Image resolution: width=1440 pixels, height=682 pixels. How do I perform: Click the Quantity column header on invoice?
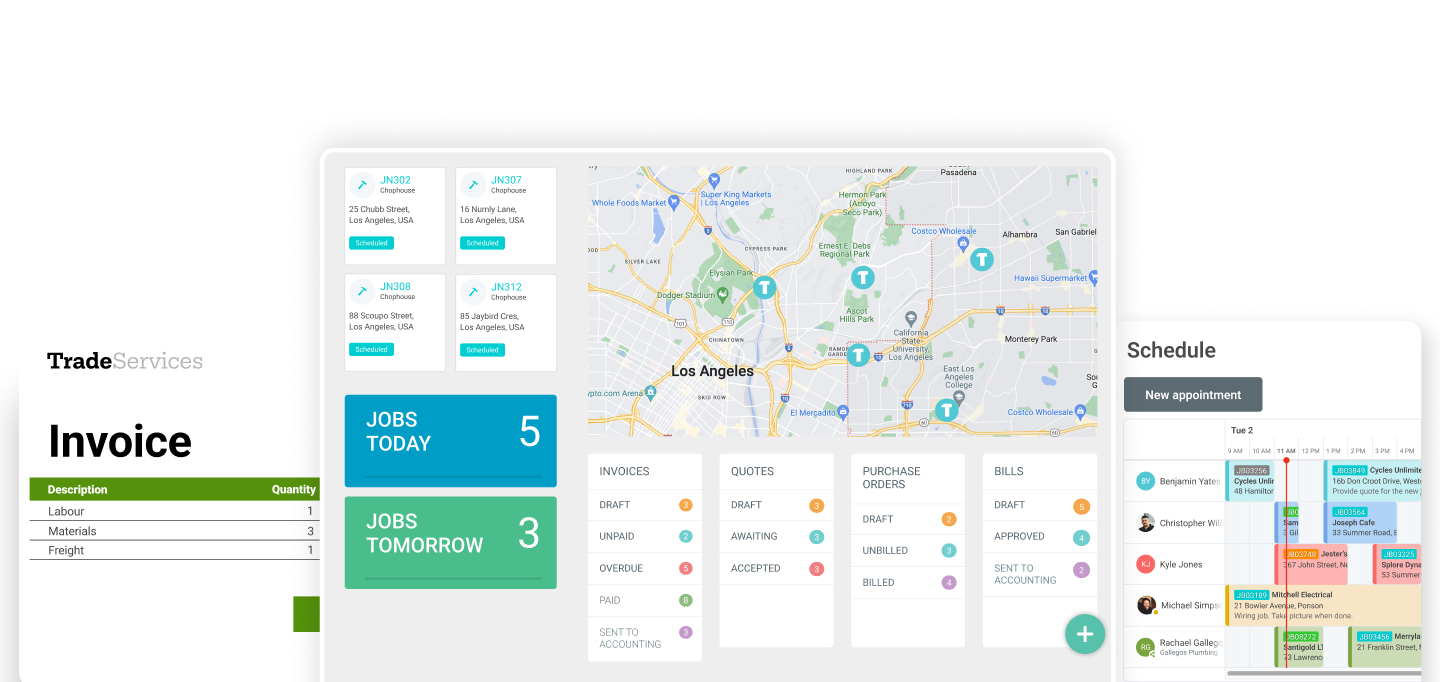294,490
